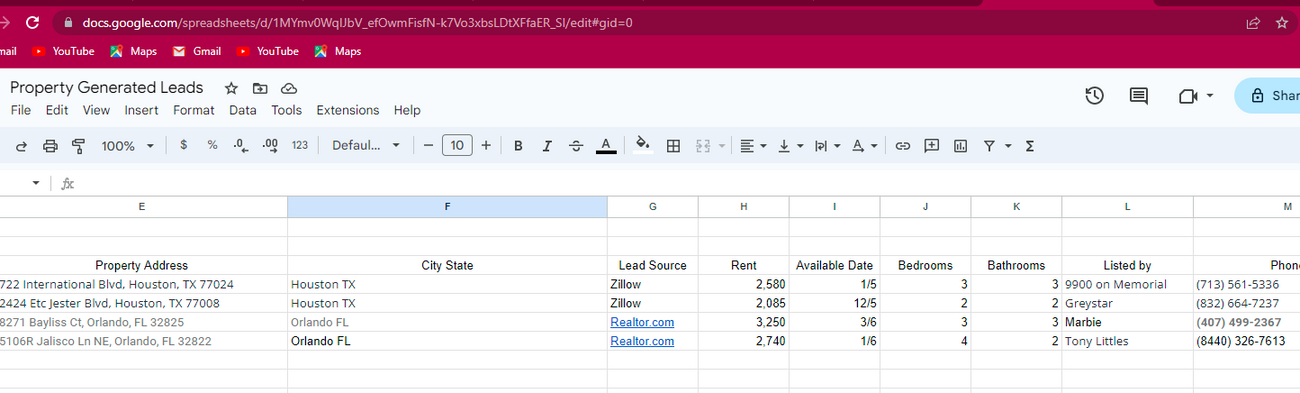Open the Insert menu
Viewport: 1300px width, 393px height.
coord(141,110)
